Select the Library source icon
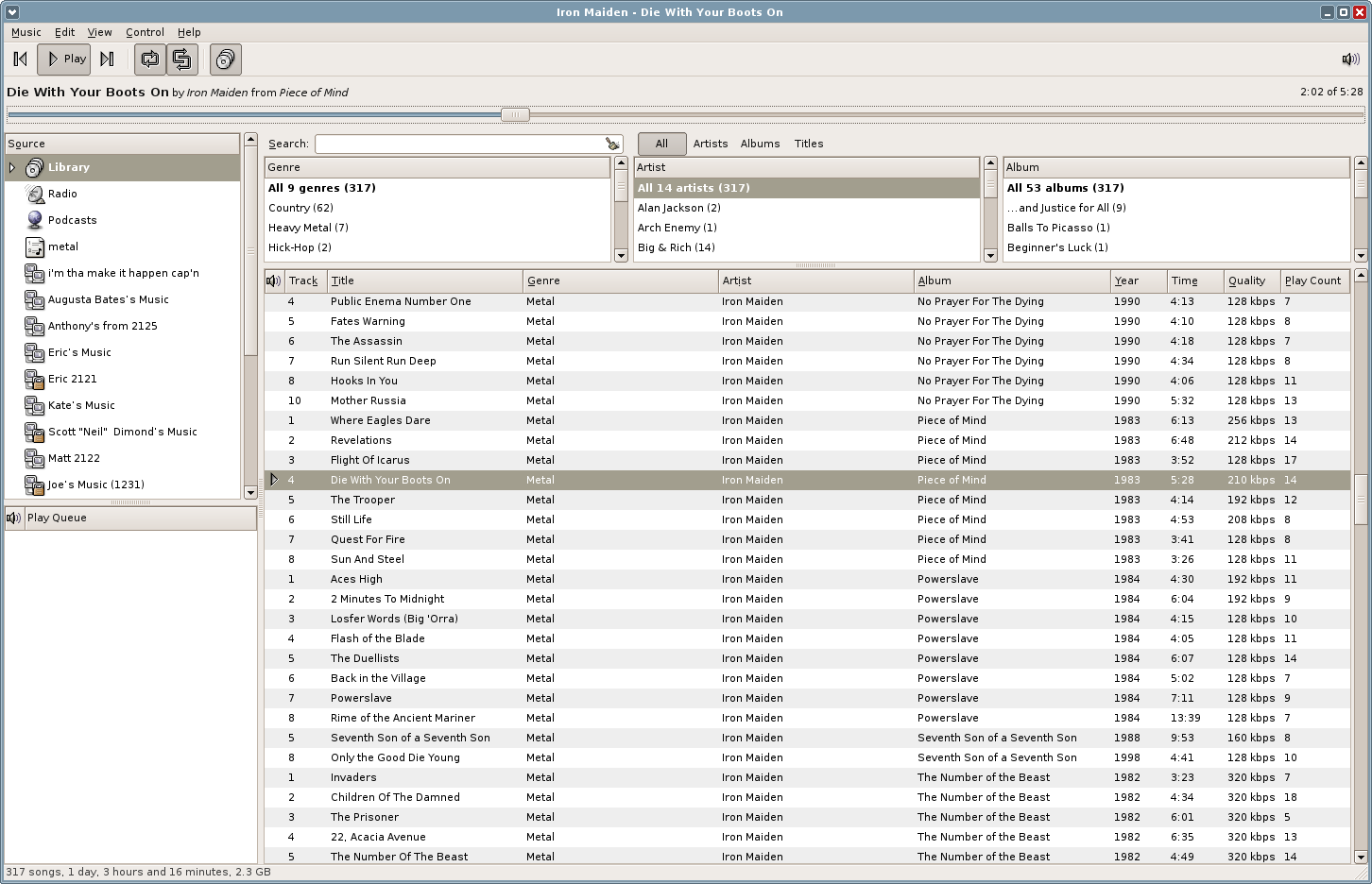 (35, 167)
